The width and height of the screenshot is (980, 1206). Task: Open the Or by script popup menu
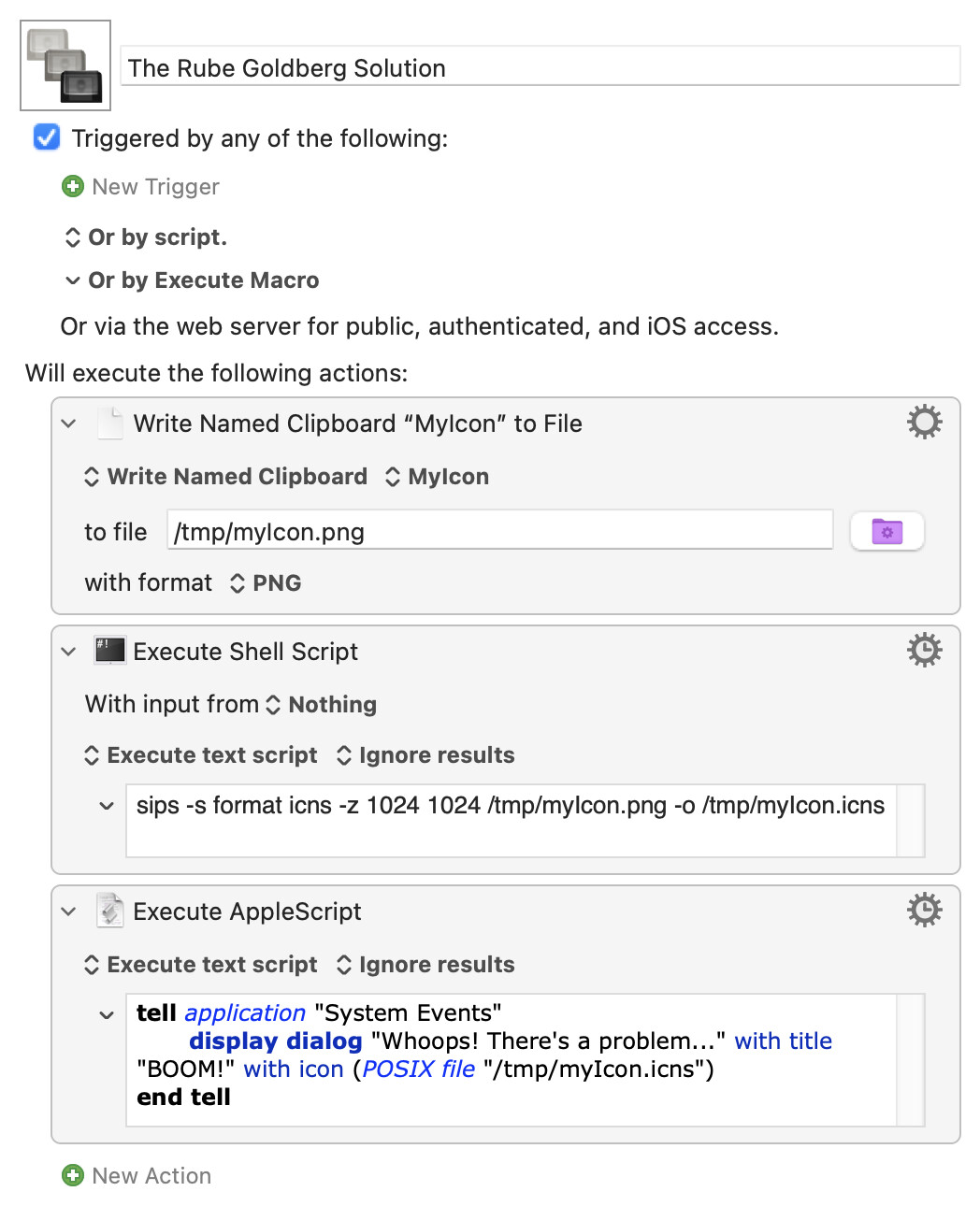tap(145, 237)
